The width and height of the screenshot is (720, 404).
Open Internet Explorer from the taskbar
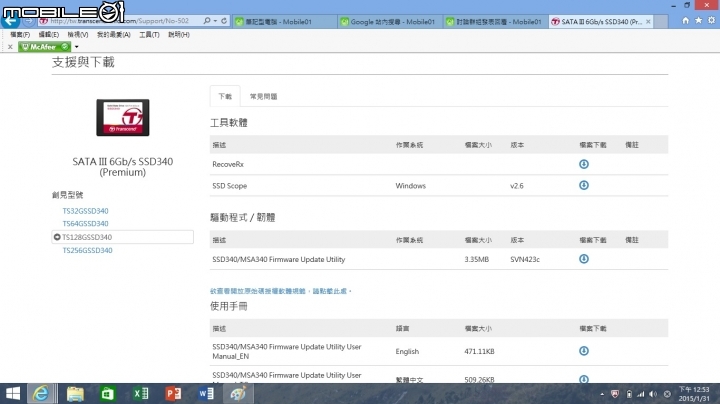click(41, 393)
